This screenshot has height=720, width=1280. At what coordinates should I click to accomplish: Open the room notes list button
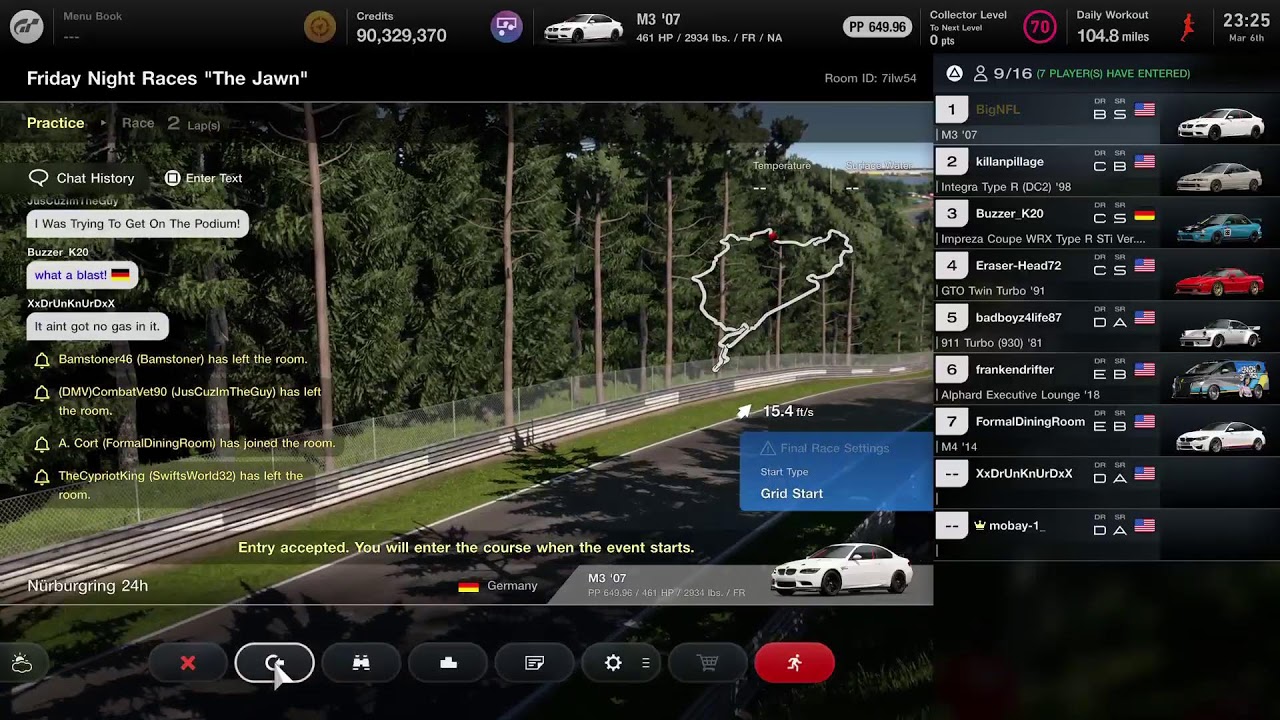pos(535,663)
